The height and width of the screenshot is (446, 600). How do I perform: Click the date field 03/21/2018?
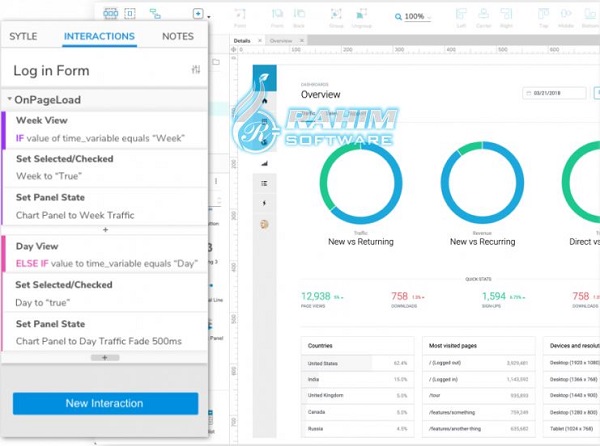click(554, 93)
